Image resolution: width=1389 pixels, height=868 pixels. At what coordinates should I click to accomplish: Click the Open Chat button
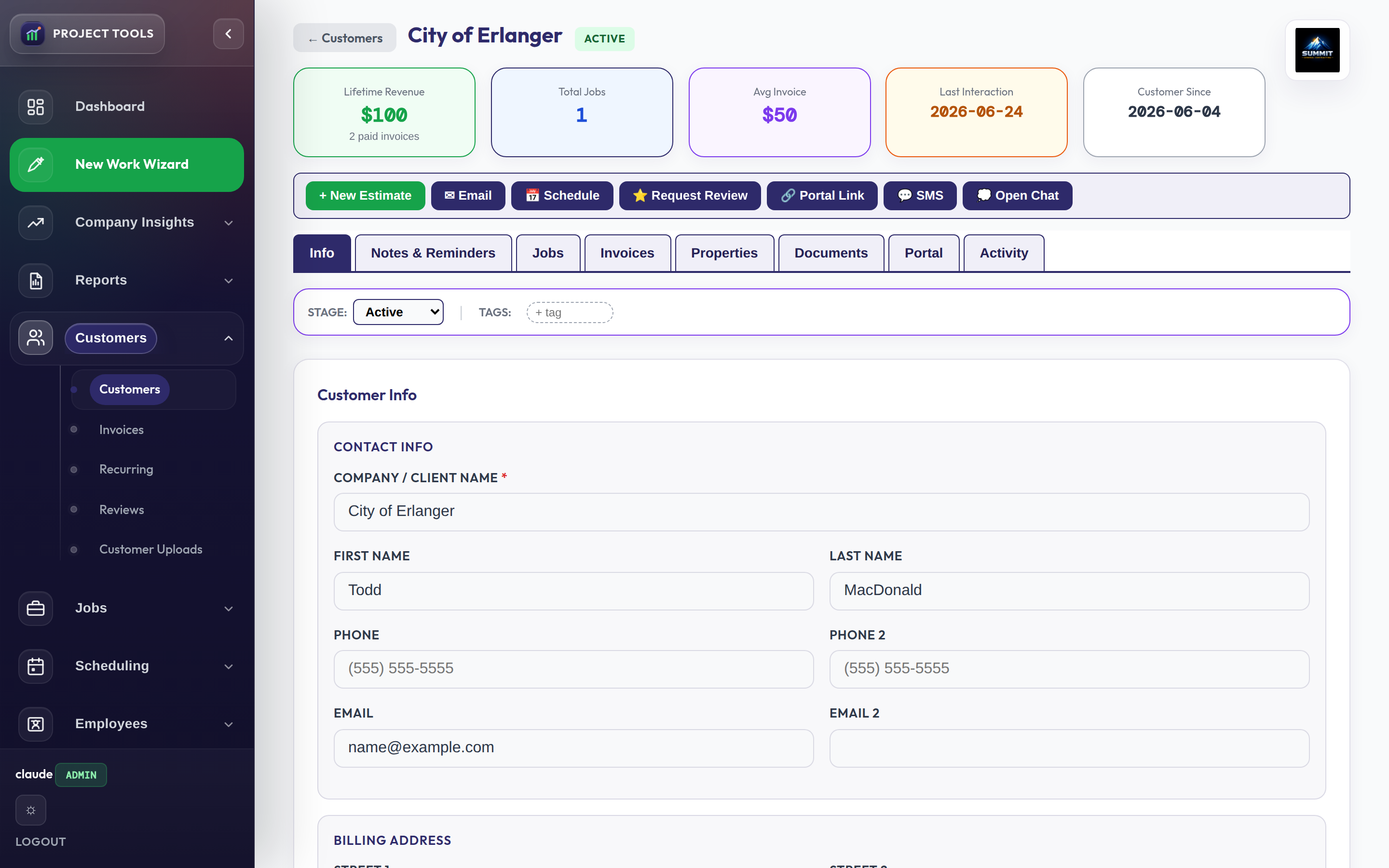(x=1018, y=196)
